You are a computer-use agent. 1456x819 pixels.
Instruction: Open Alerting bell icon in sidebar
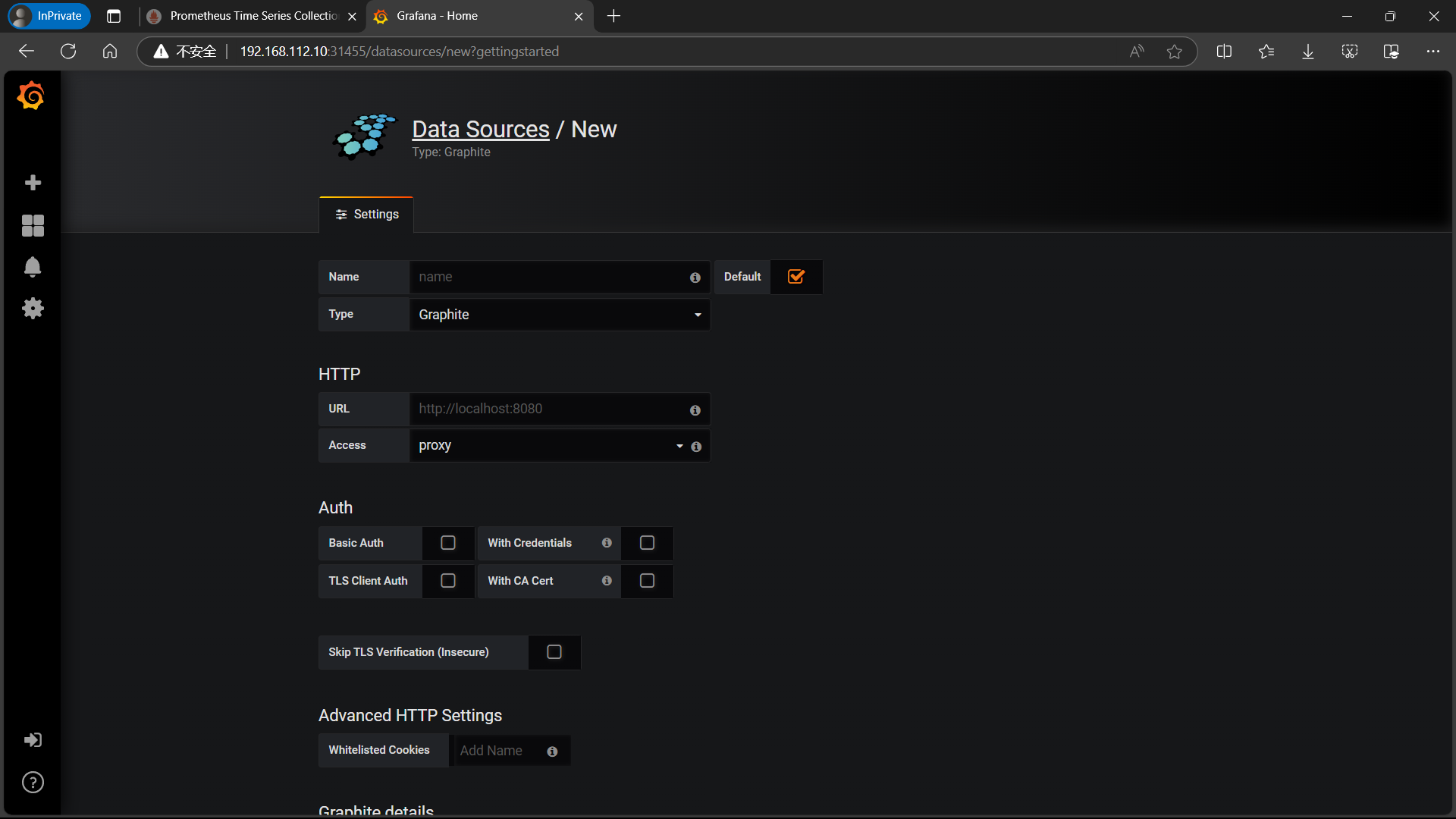coord(33,267)
